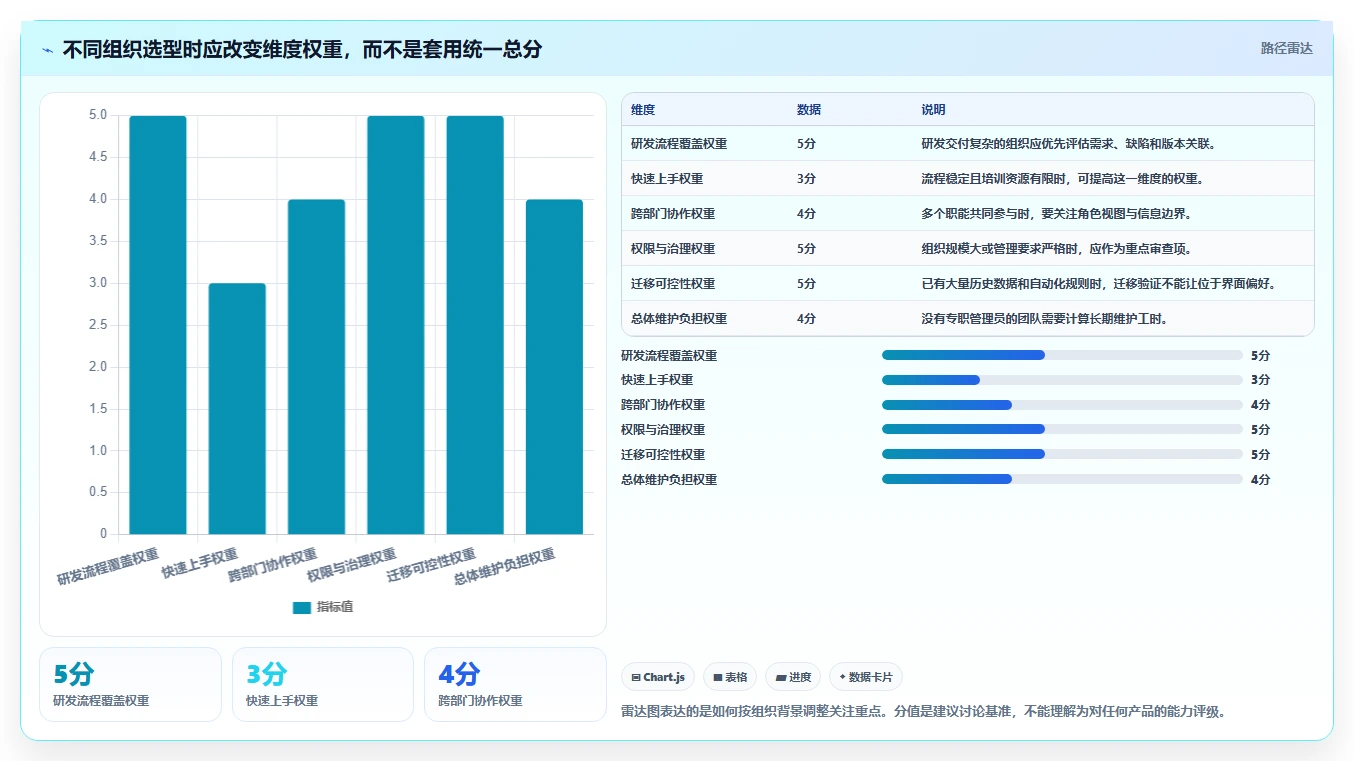Click the 3分 value in the table's 快速上手权重 row
Image resolution: width=1354 pixels, height=761 pixels.
806,179
